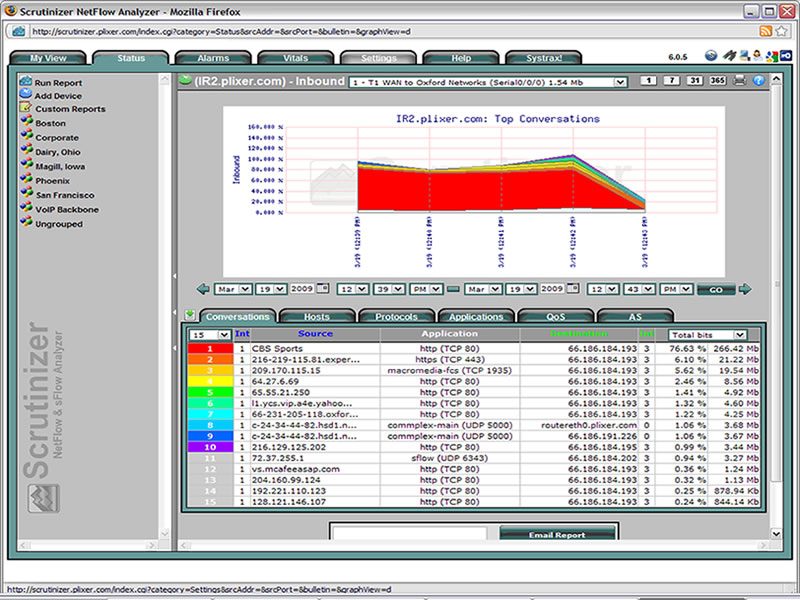Switch to the Alarms tab
The height and width of the screenshot is (600, 800).
coord(213,58)
